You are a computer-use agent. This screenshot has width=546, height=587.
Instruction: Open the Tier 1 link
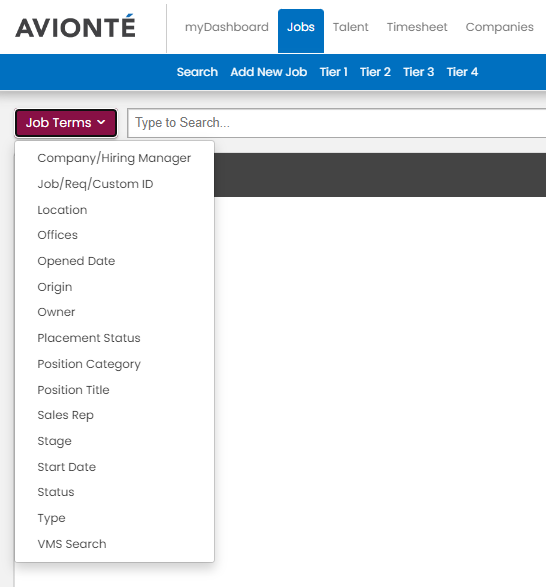(333, 72)
